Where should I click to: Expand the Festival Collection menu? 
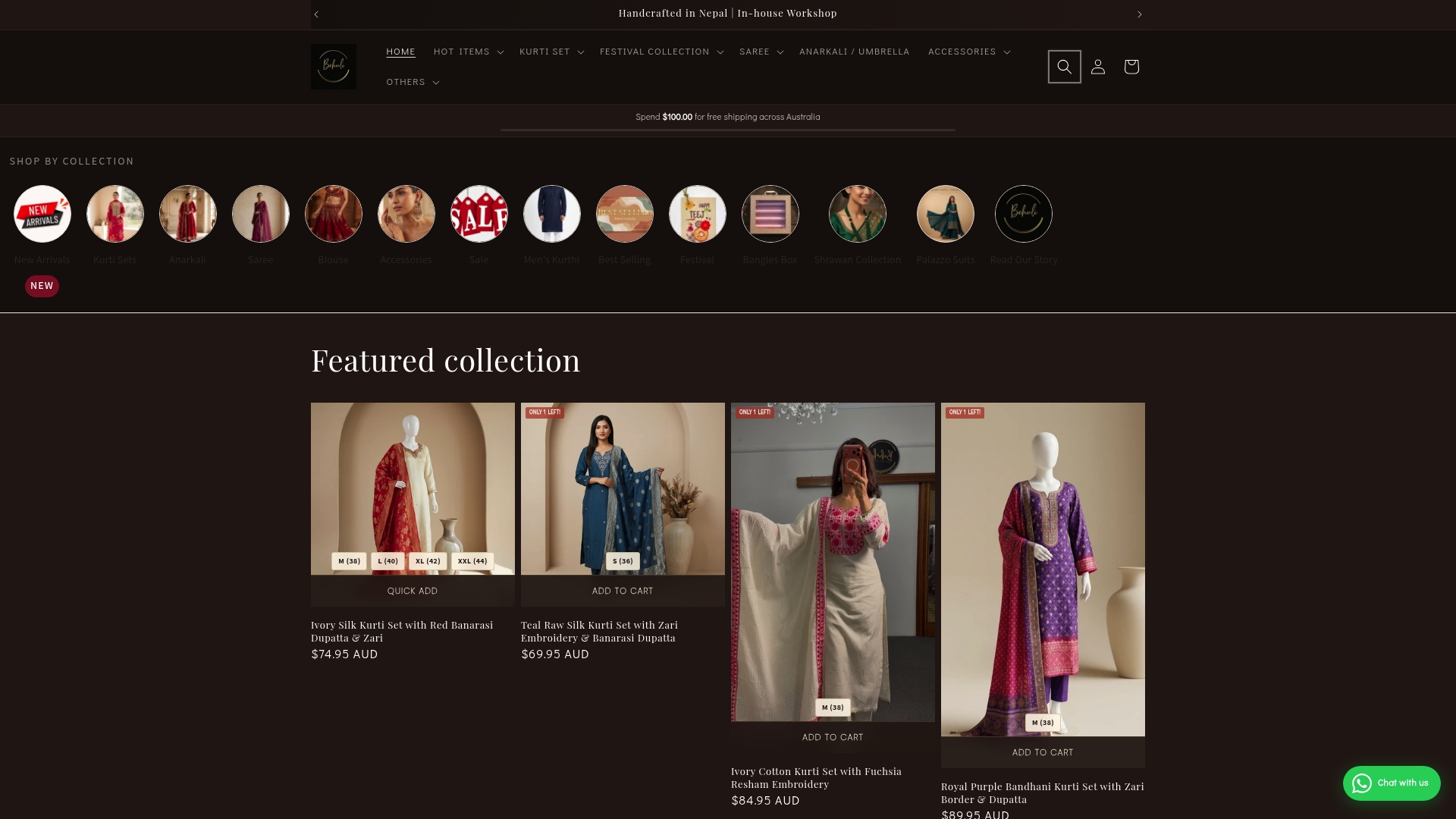pos(661,52)
